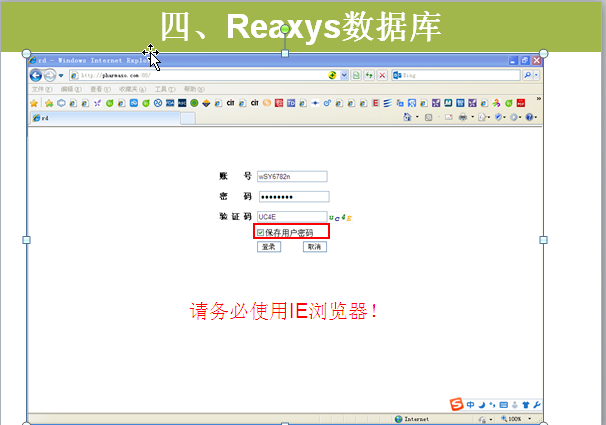This screenshot has width=606, height=425.
Task: Click the IE Forward arrow button
Action: point(49,75)
